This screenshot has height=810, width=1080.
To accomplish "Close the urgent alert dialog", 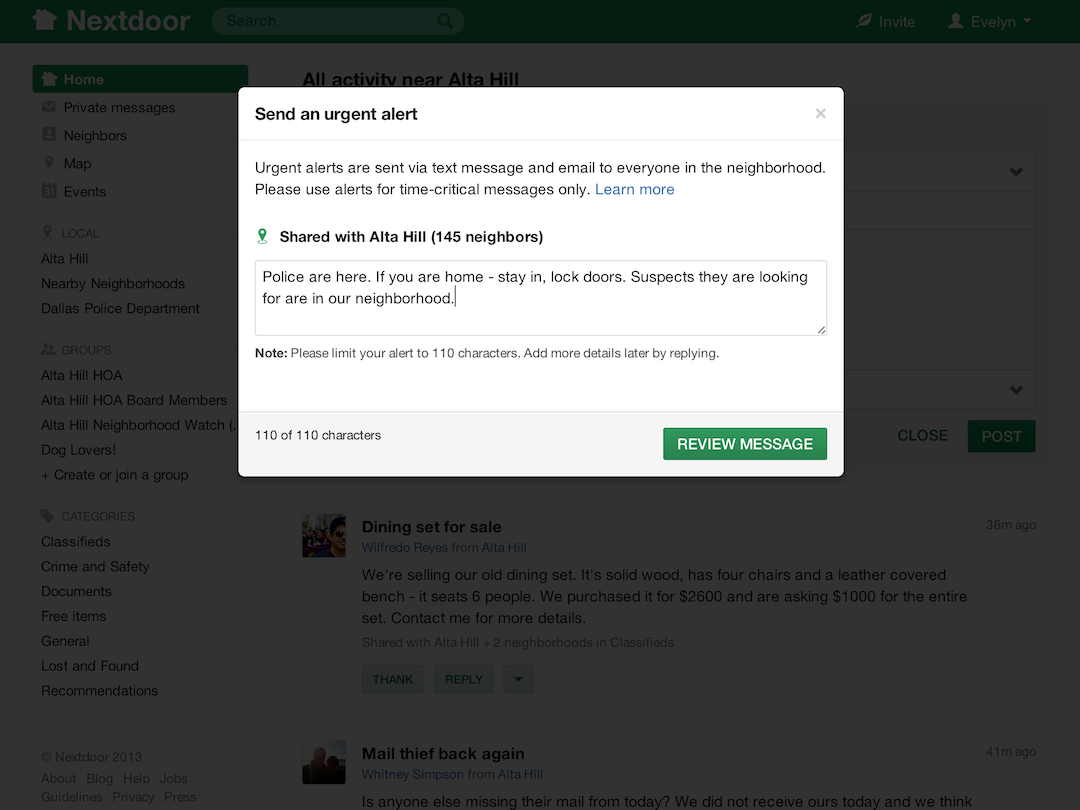I will click(x=821, y=114).
